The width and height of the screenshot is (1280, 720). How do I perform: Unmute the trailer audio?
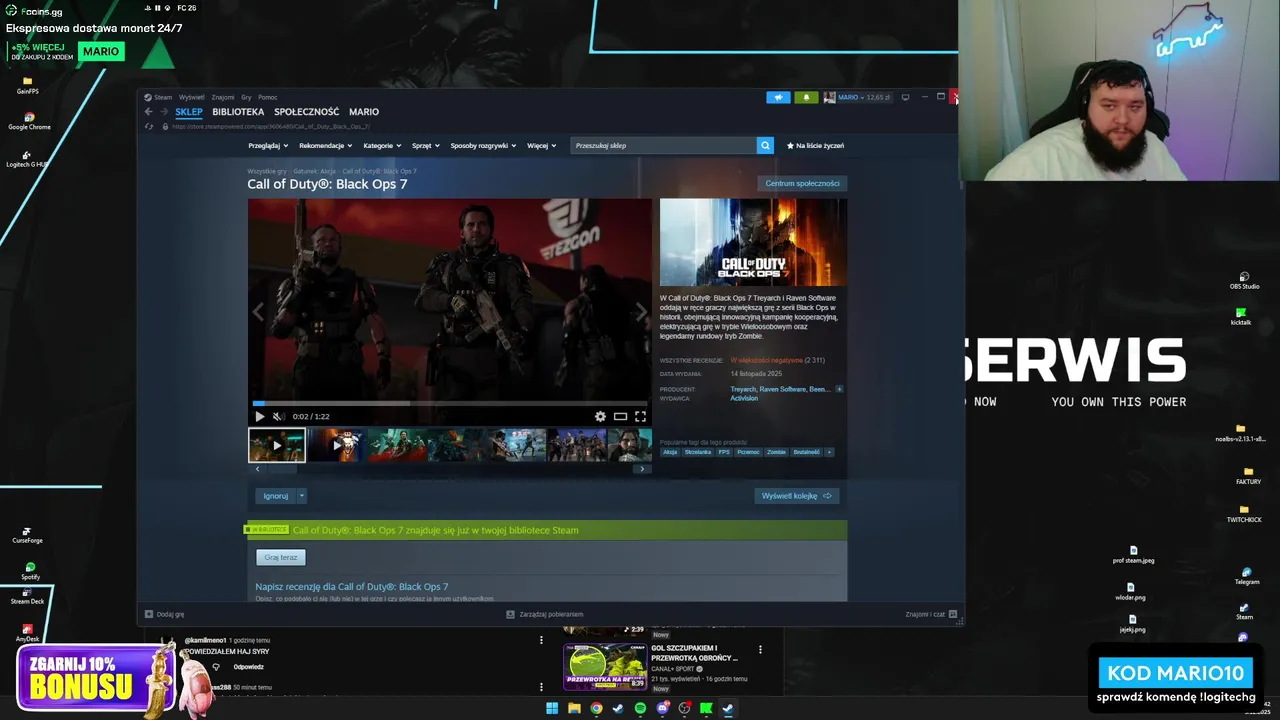[x=278, y=416]
